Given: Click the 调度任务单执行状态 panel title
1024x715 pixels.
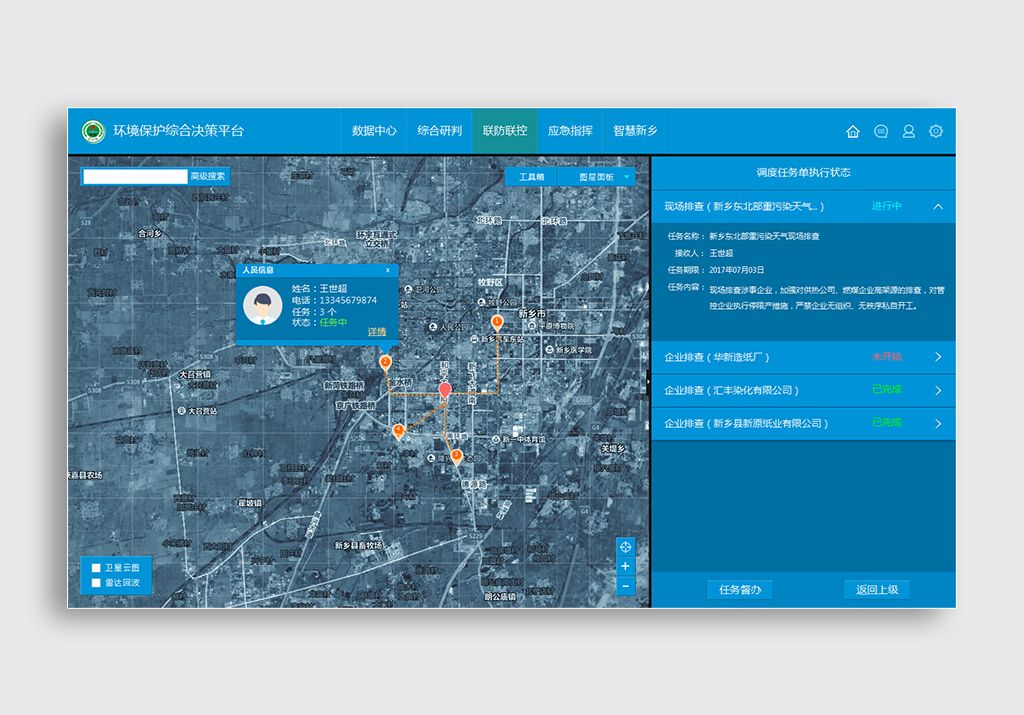Looking at the screenshot, I should [x=803, y=172].
